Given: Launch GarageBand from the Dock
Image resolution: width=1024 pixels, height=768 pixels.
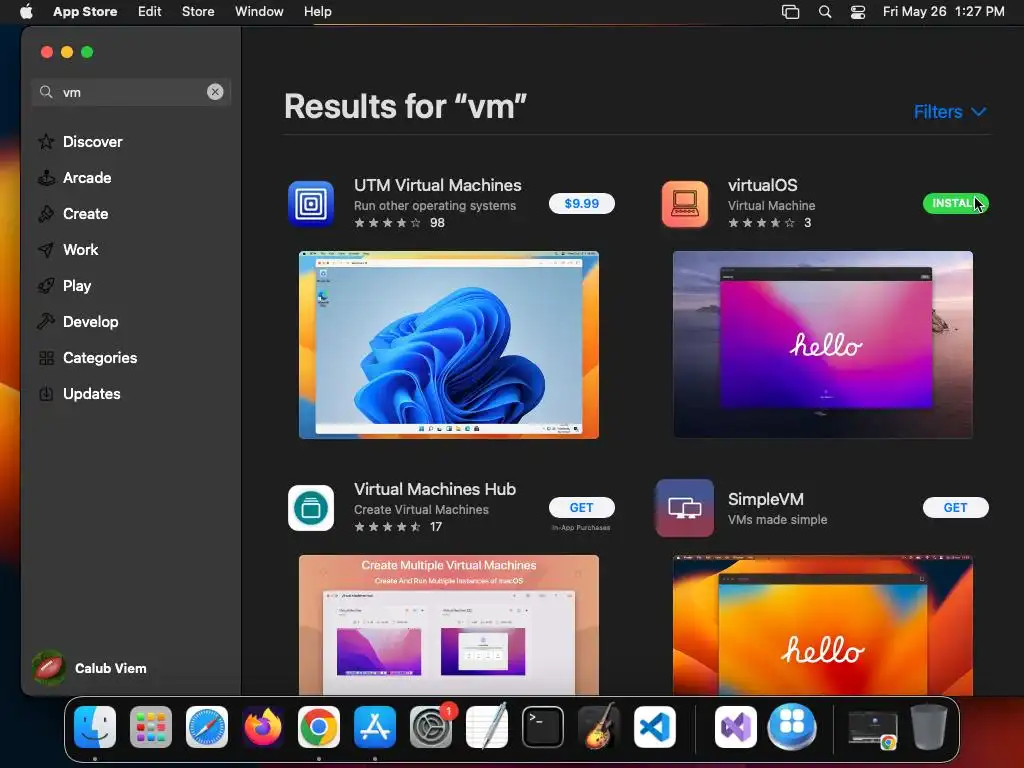Looking at the screenshot, I should point(599,727).
